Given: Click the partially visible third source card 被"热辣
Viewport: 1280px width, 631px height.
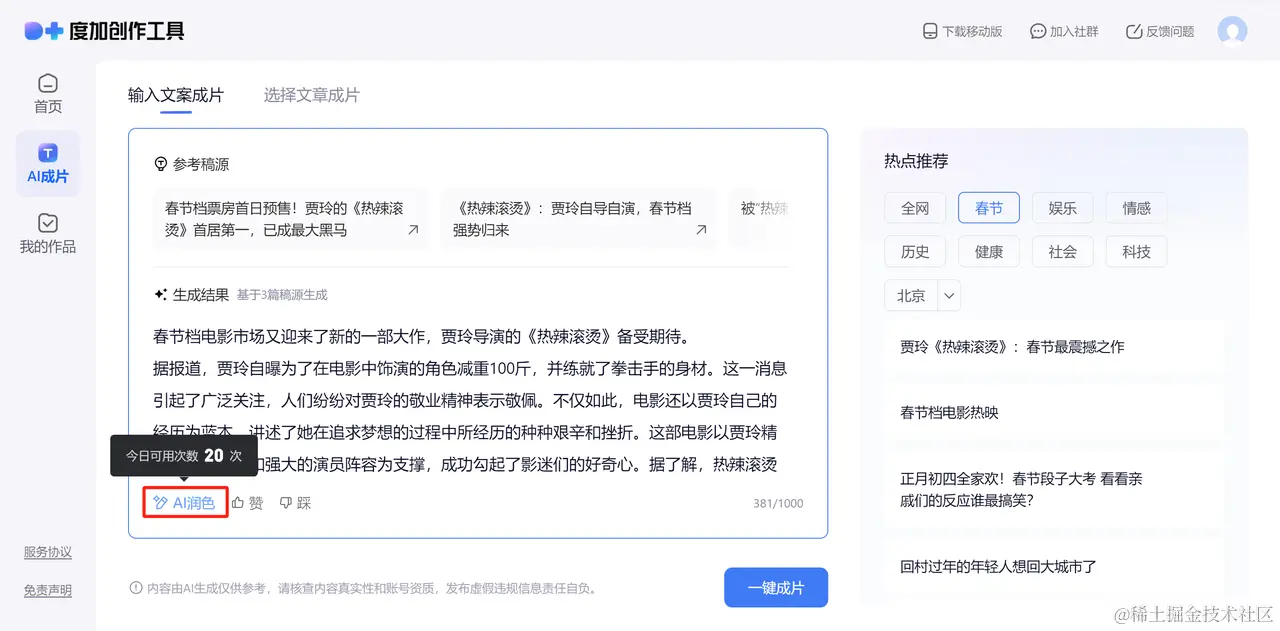Looking at the screenshot, I should coord(762,219).
